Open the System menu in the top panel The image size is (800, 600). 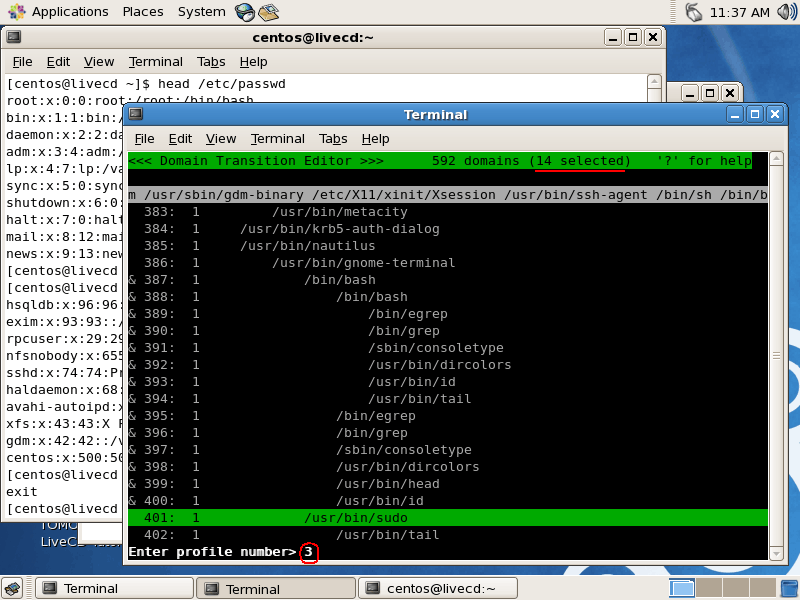(x=202, y=12)
